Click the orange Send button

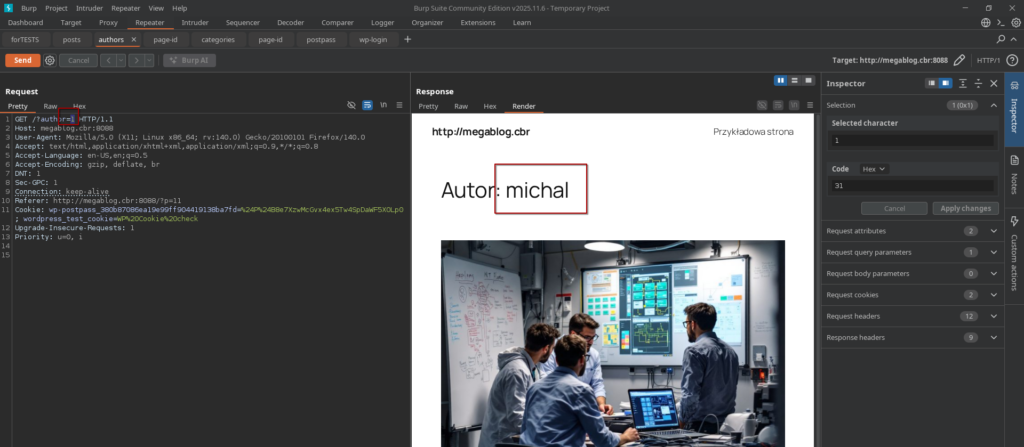point(22,61)
